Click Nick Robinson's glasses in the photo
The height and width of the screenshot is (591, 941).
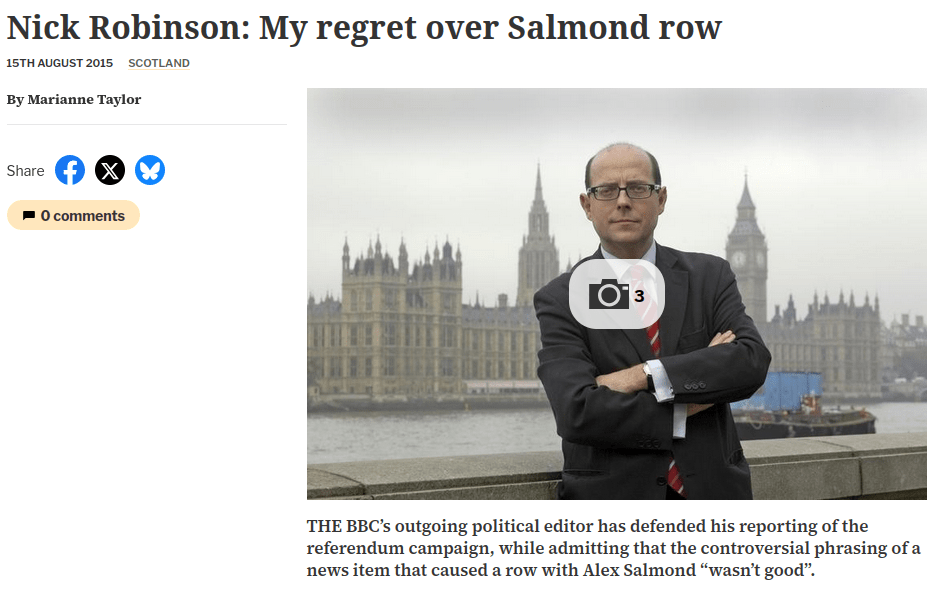[x=623, y=191]
